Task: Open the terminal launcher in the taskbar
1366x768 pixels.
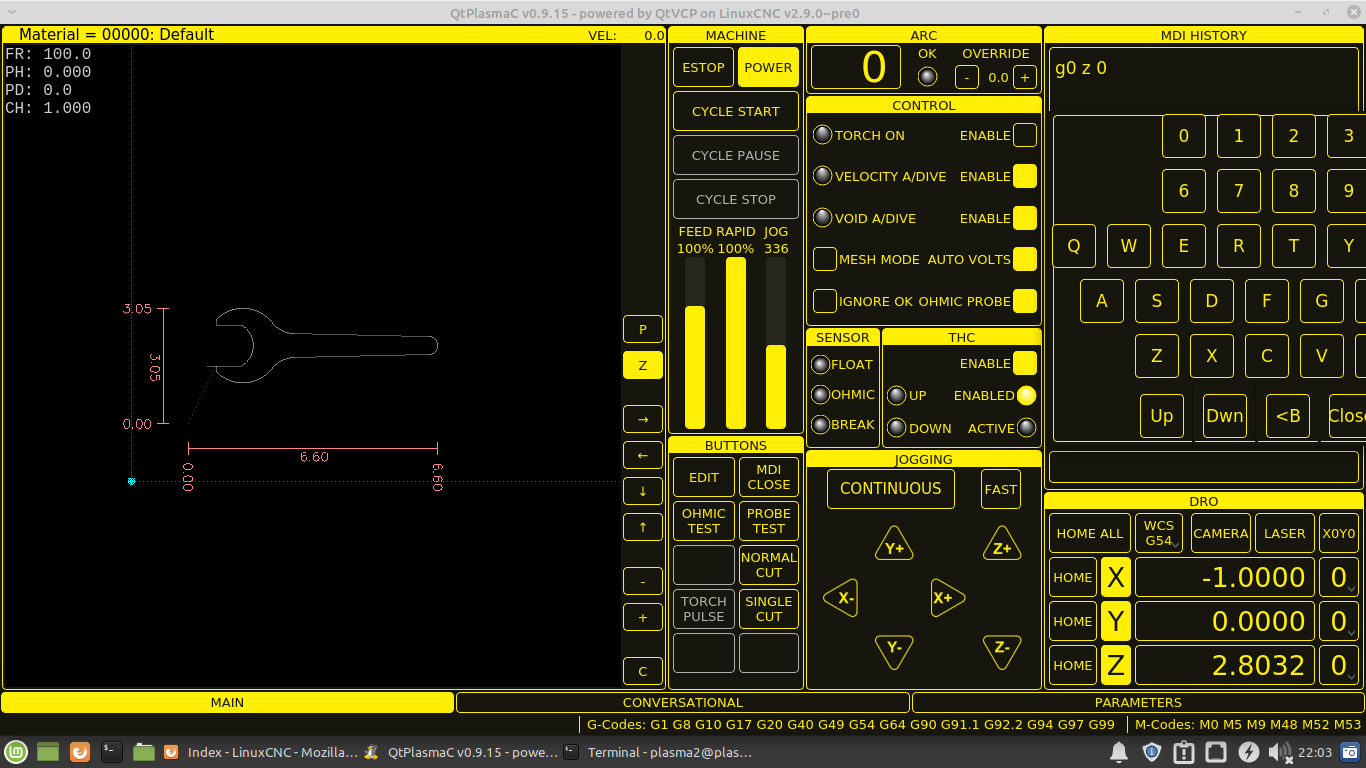Action: [x=112, y=752]
